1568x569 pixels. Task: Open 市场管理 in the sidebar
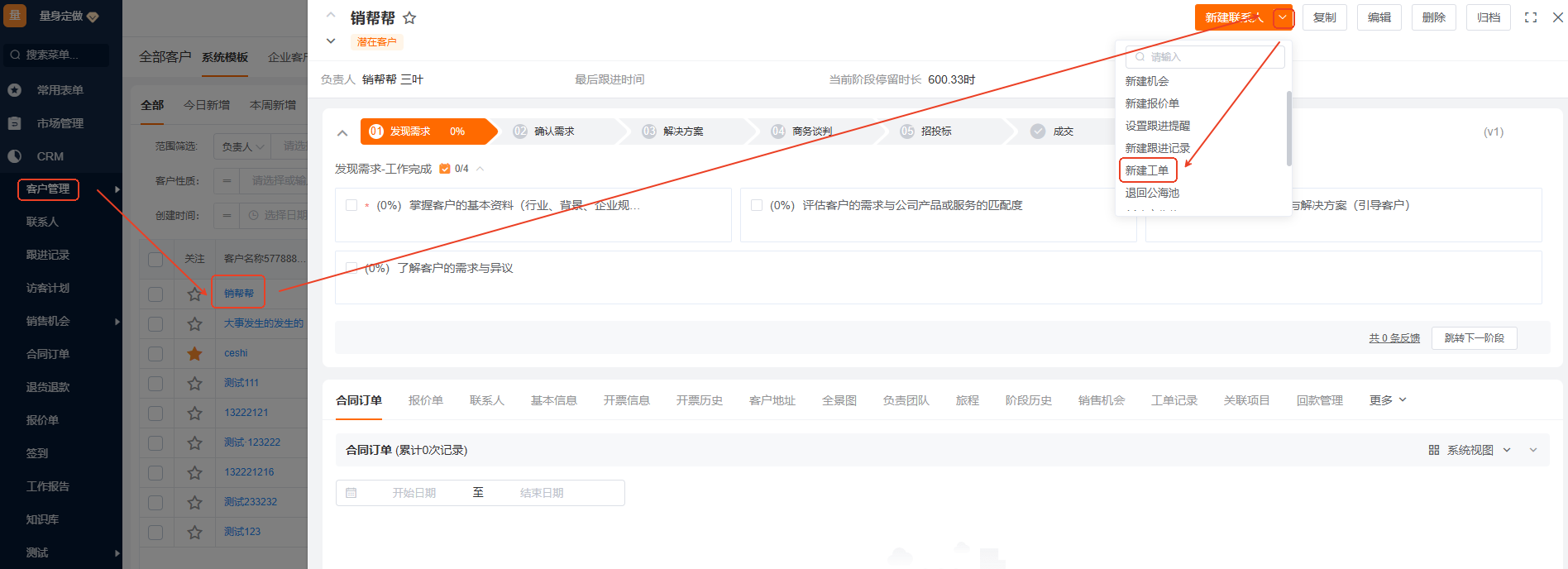[x=60, y=123]
